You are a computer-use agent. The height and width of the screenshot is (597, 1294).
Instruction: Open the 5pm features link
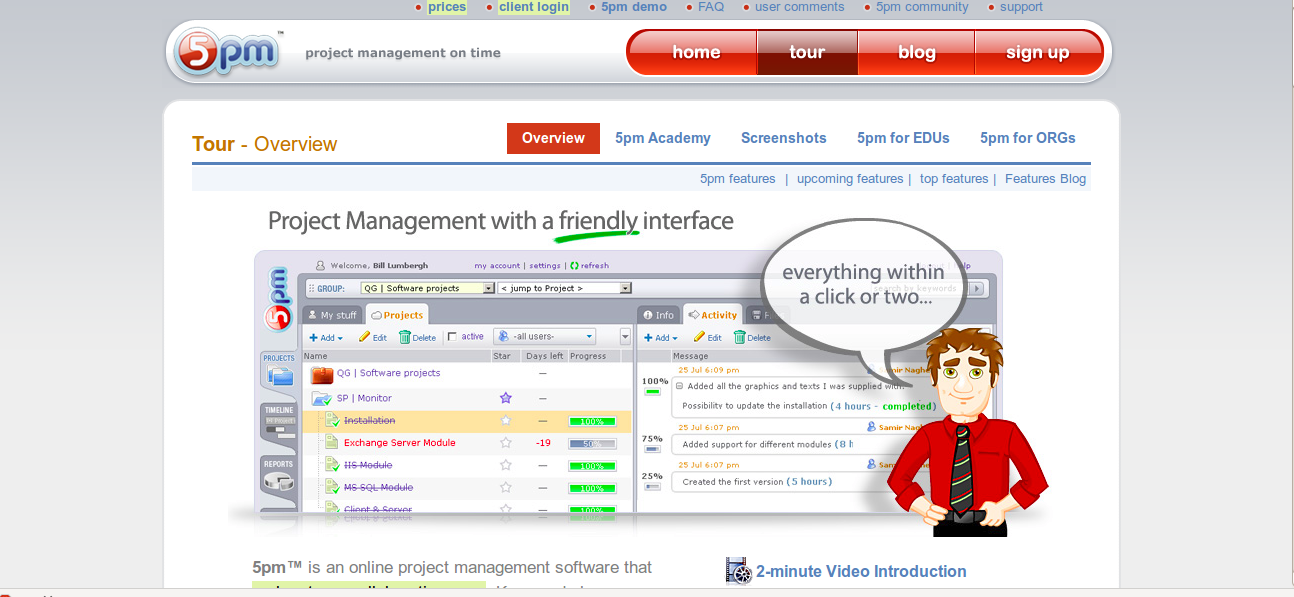pyautogui.click(x=738, y=179)
